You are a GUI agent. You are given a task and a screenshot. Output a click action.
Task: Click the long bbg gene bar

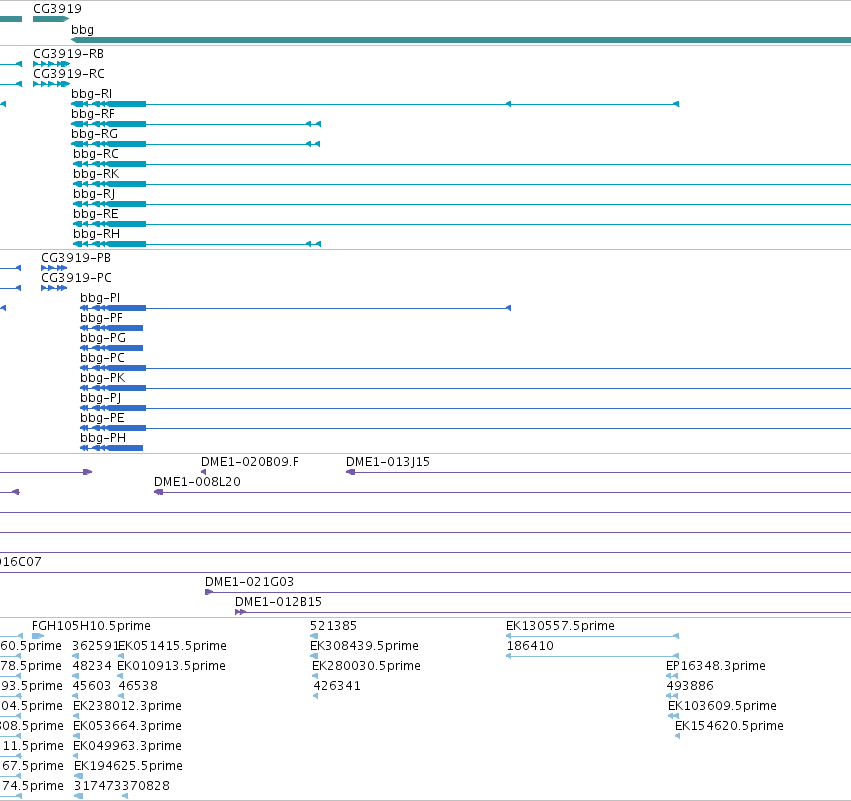pos(461,40)
